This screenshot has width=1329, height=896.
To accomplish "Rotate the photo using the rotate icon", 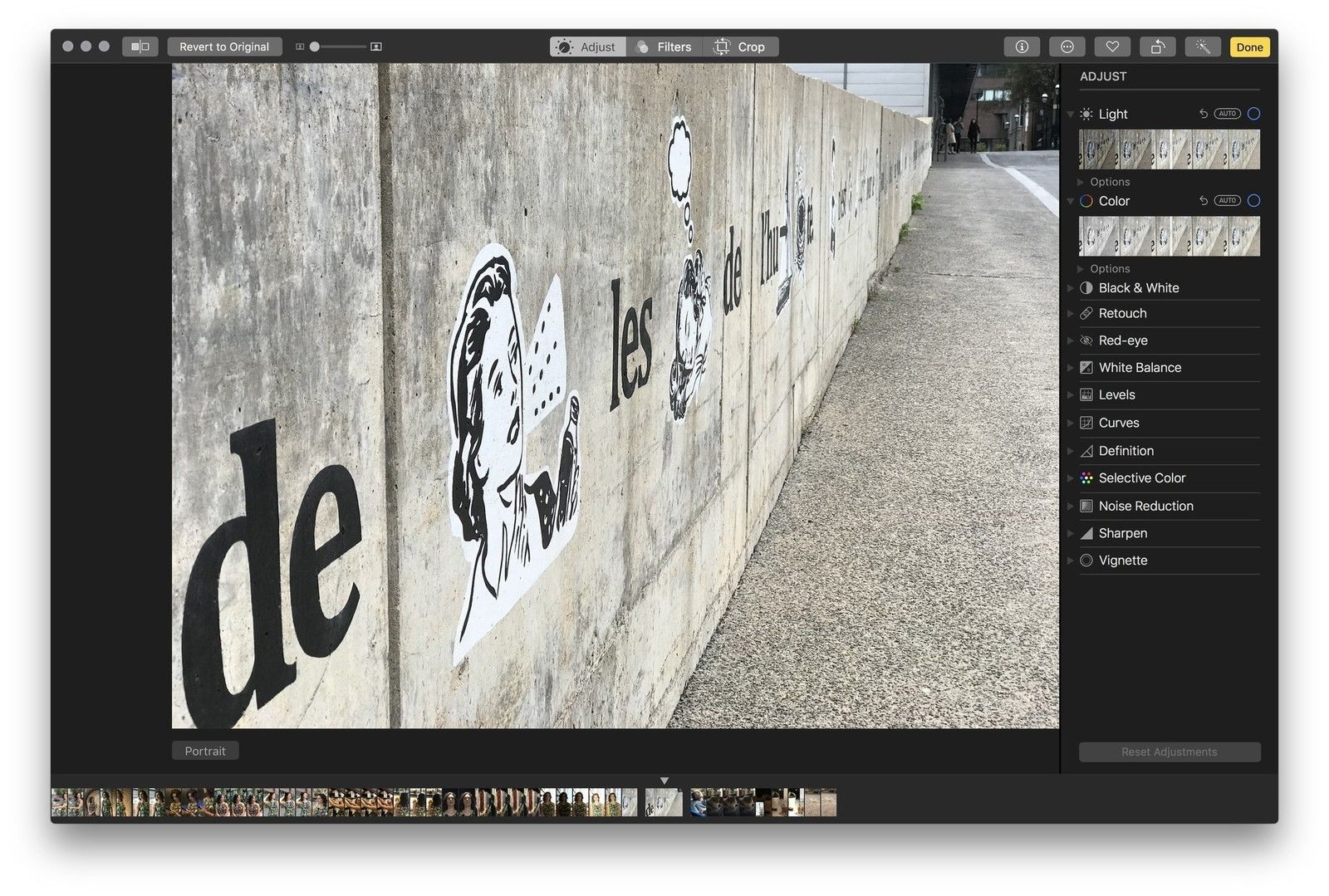I will point(1157,47).
